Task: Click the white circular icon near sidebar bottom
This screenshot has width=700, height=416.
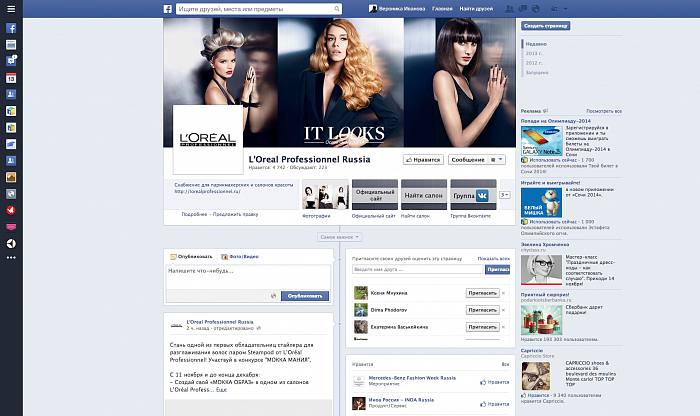Action: [x=11, y=243]
